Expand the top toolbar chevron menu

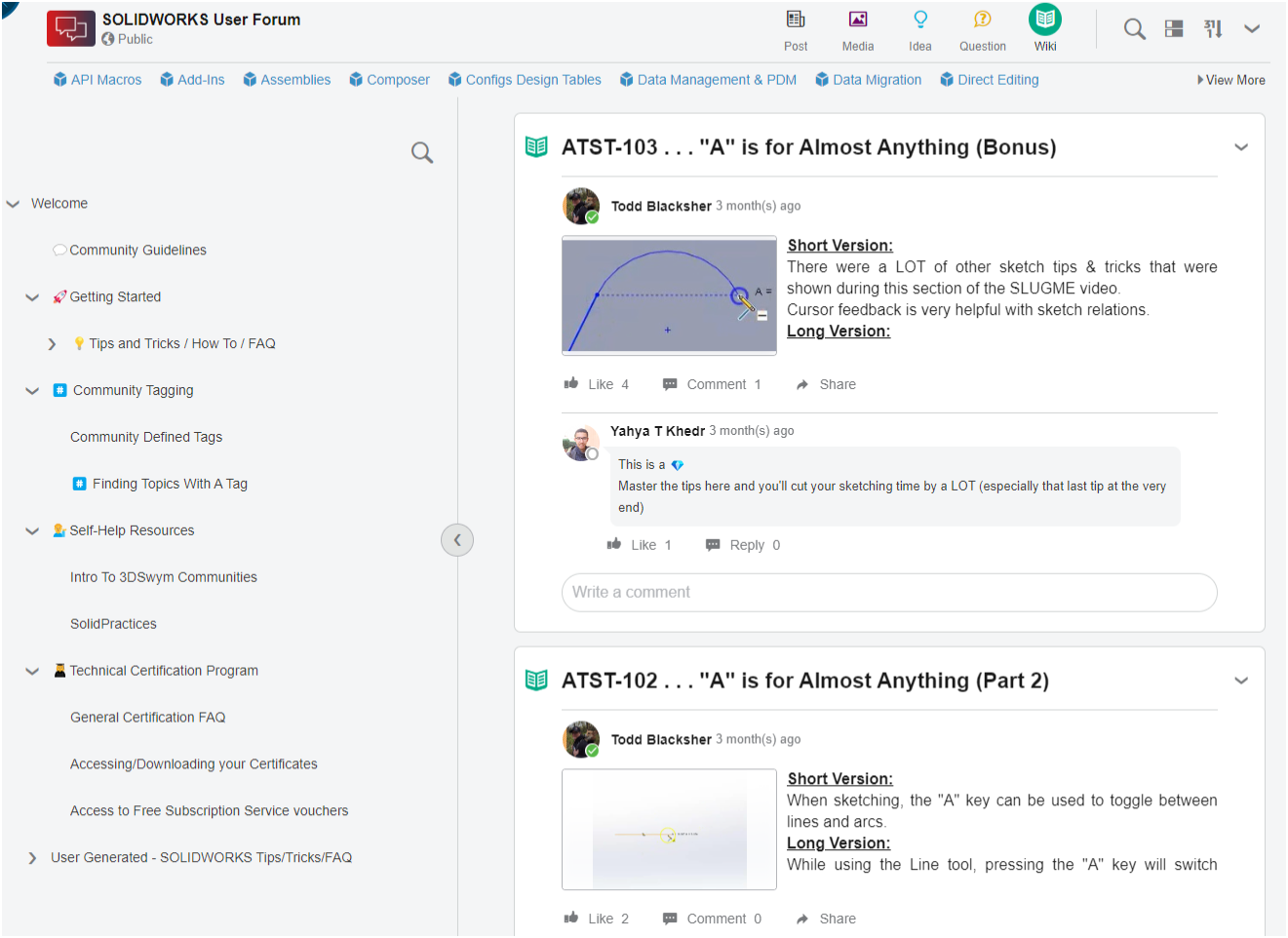pyautogui.click(x=1252, y=29)
